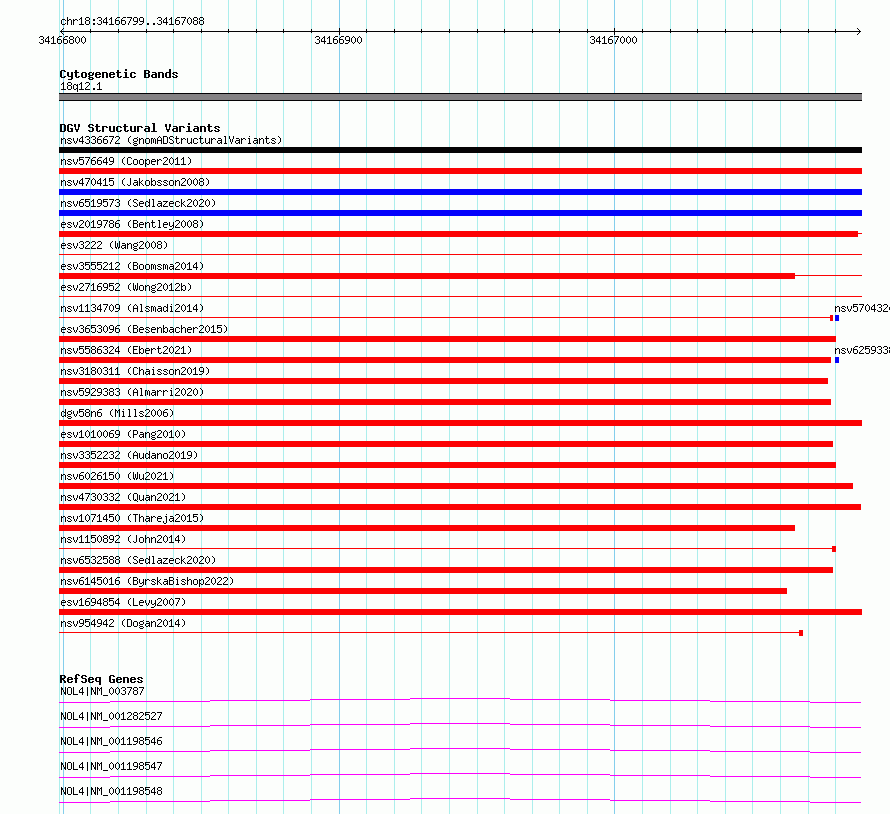Screen dimensions: 890x814
Task: Click the gray 18q12.1 cytogenetic band bar
Action: [x=460, y=97]
